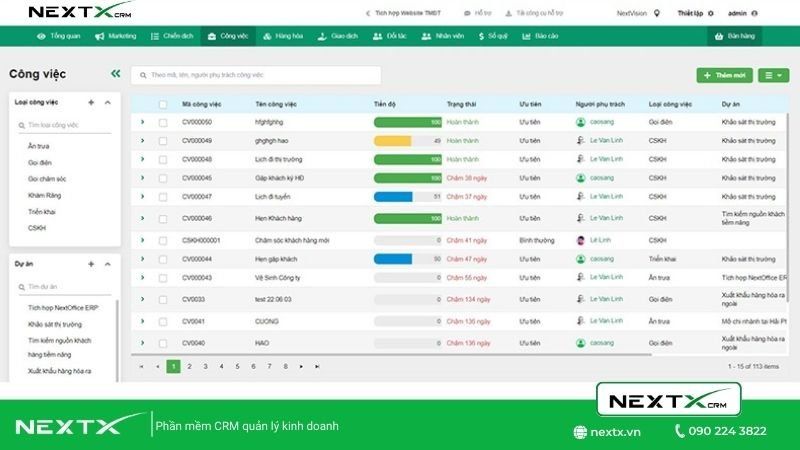
Task: Click avatar of Le Van Linh in CV000049 row
Action: [581, 140]
